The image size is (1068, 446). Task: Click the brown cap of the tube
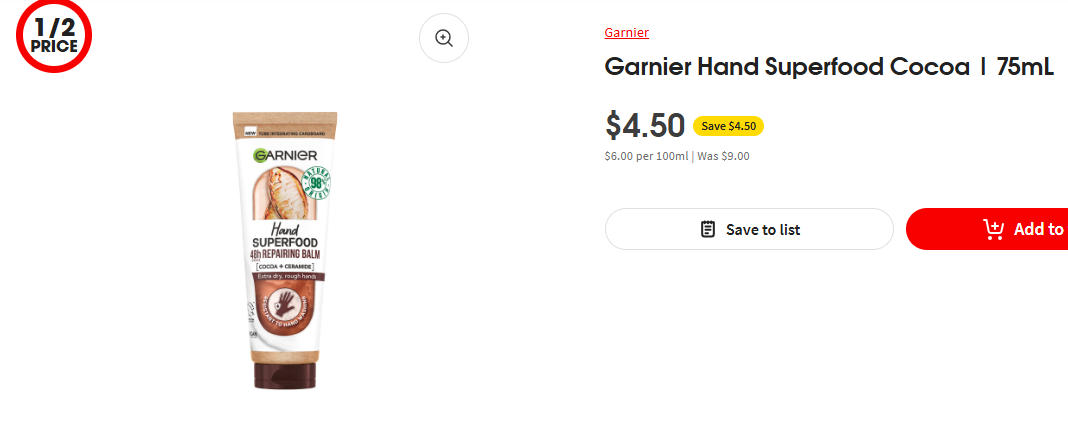point(285,375)
